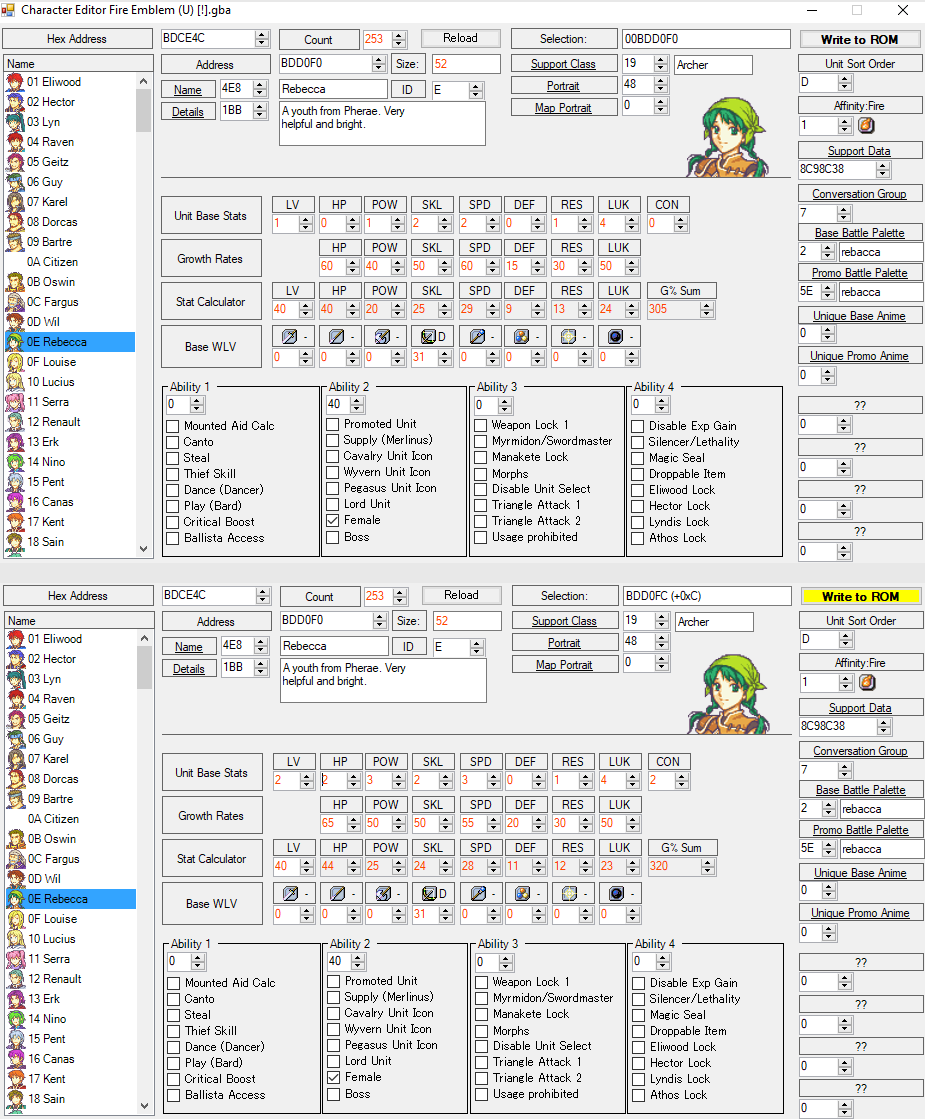Click the character name field in top panel

(333, 89)
